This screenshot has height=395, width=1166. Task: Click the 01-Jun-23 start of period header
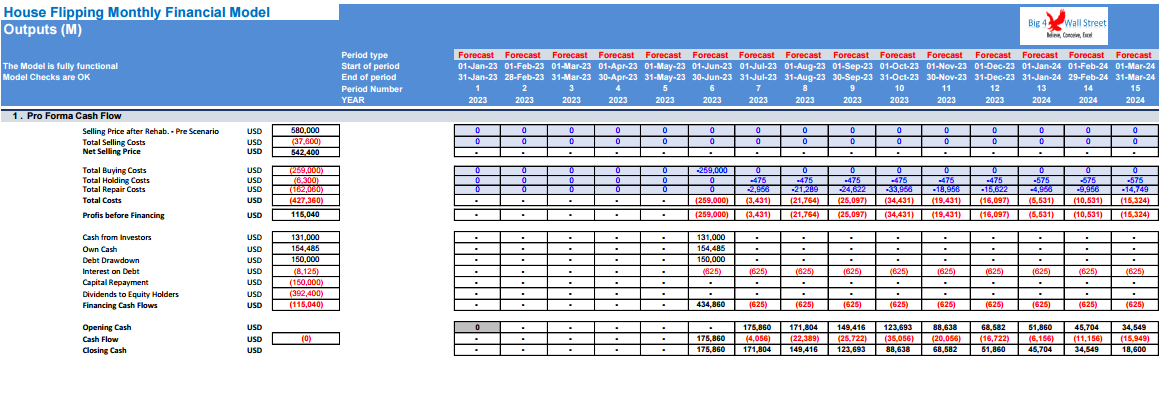point(712,66)
